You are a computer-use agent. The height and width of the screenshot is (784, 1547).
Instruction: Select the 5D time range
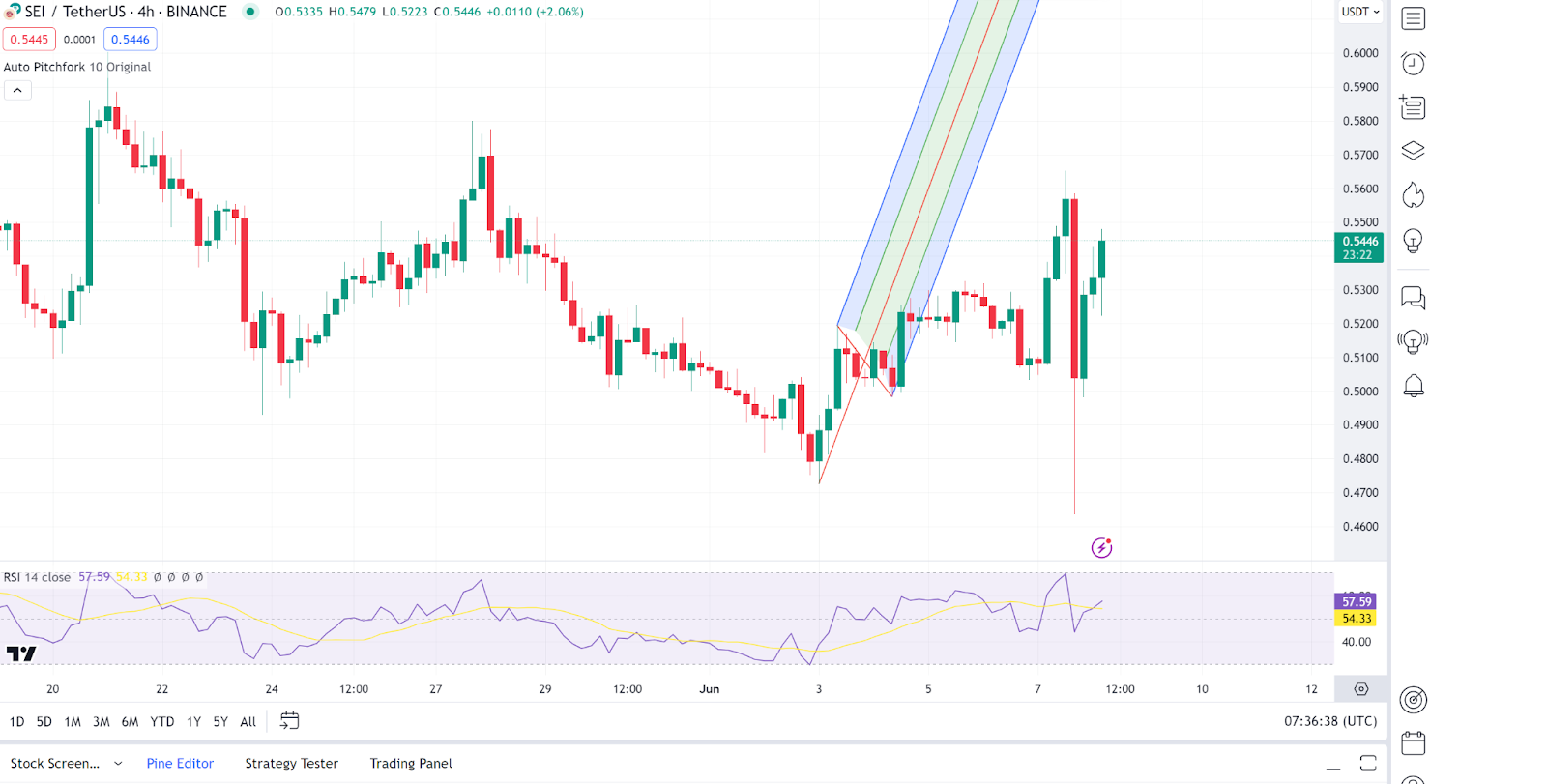(44, 721)
